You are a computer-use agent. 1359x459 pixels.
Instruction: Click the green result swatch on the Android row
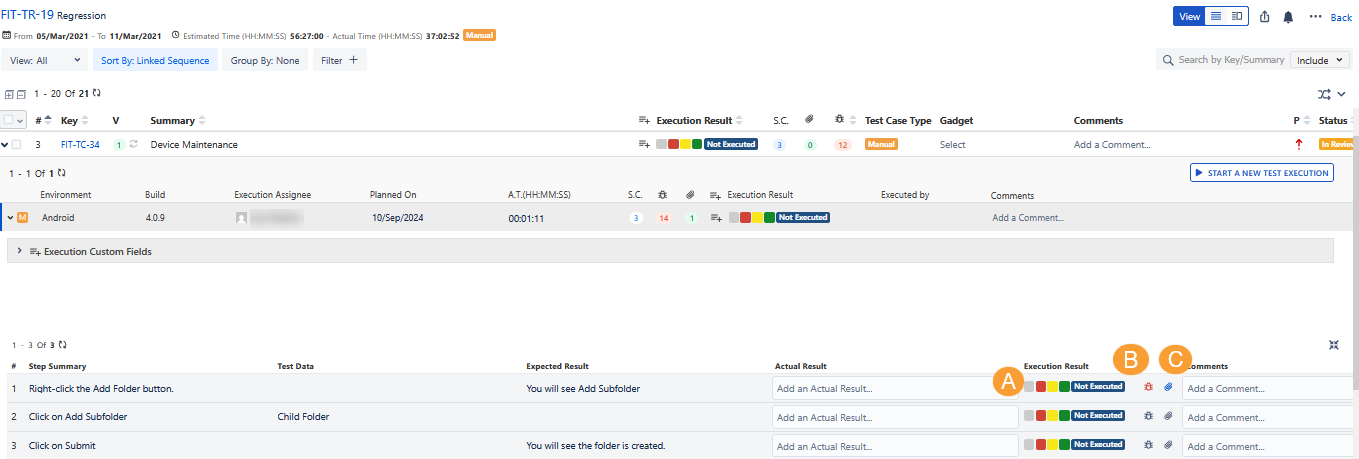click(x=769, y=217)
